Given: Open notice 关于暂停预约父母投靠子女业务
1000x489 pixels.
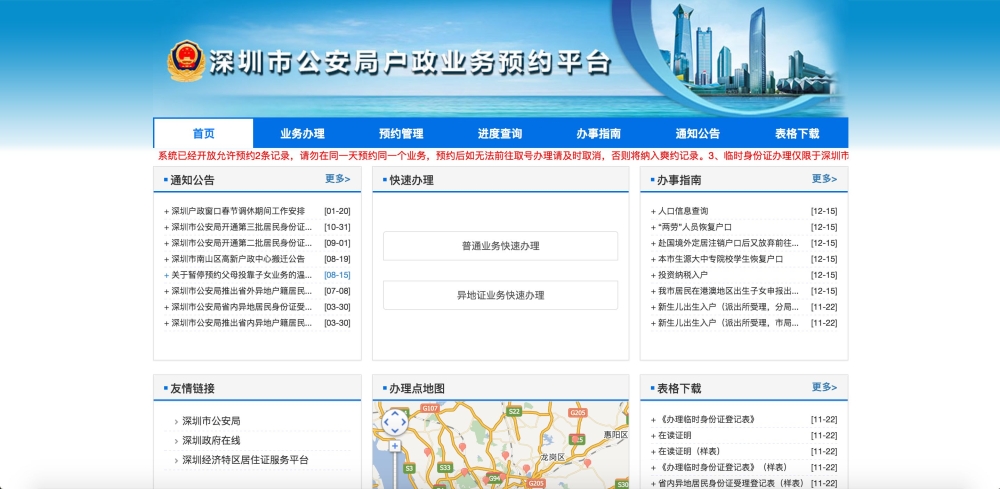Looking at the screenshot, I should (242, 275).
